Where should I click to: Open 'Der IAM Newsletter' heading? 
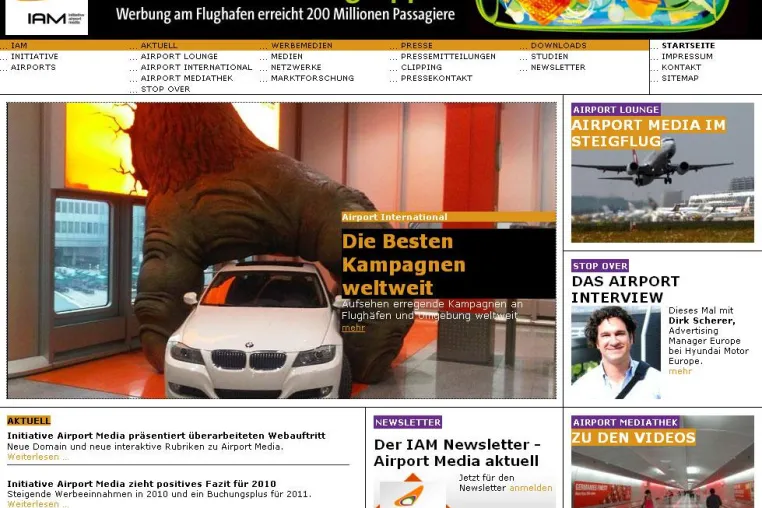tap(457, 453)
